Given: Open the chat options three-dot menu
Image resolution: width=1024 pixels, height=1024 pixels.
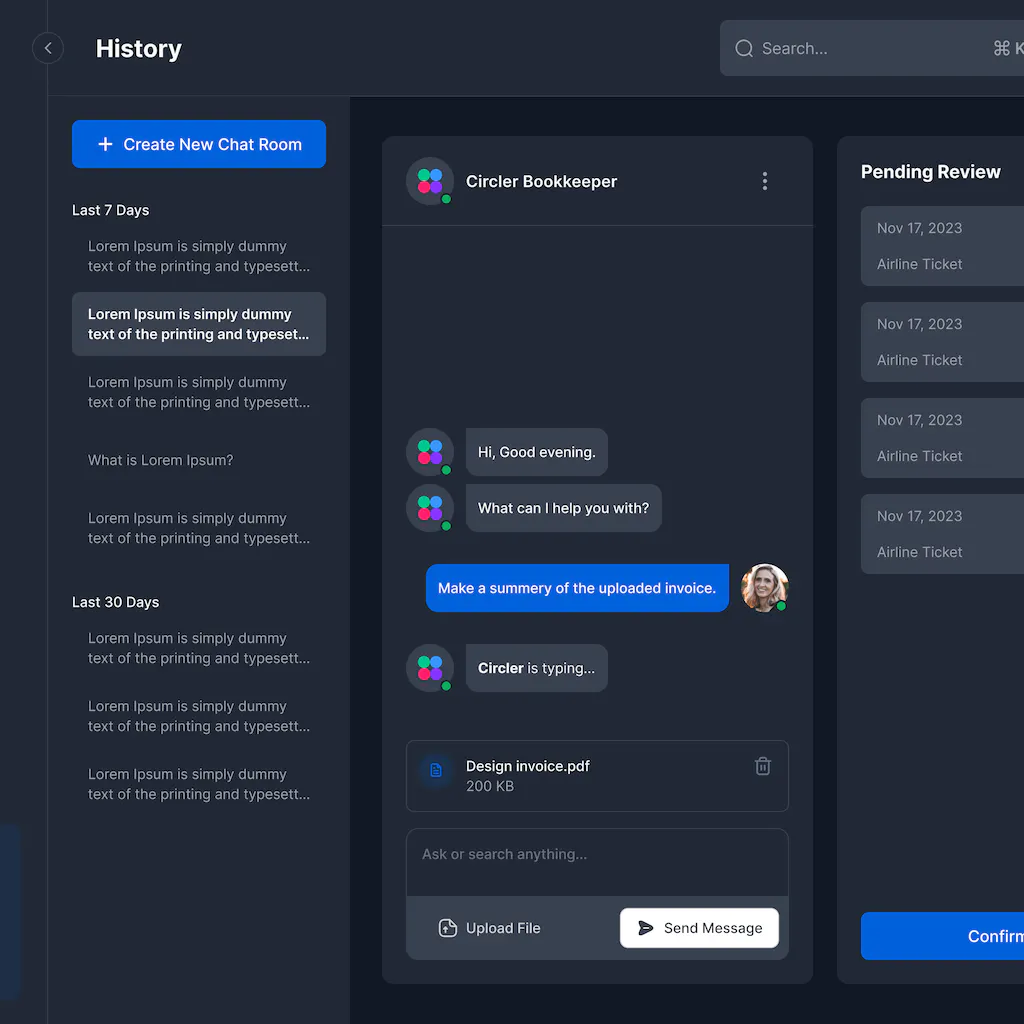Looking at the screenshot, I should pos(765,181).
